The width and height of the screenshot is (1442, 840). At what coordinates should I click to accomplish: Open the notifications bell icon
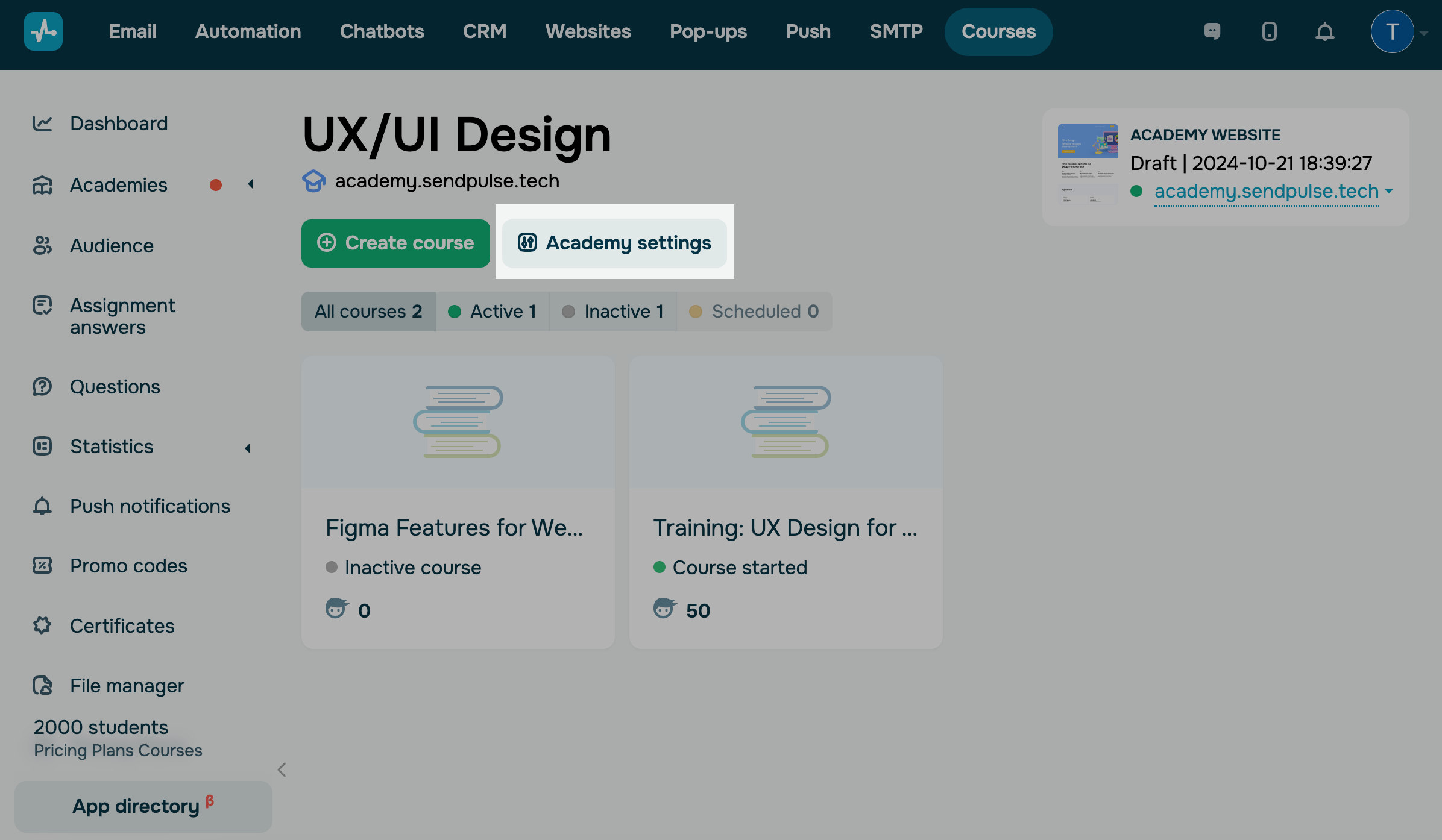(x=1324, y=31)
